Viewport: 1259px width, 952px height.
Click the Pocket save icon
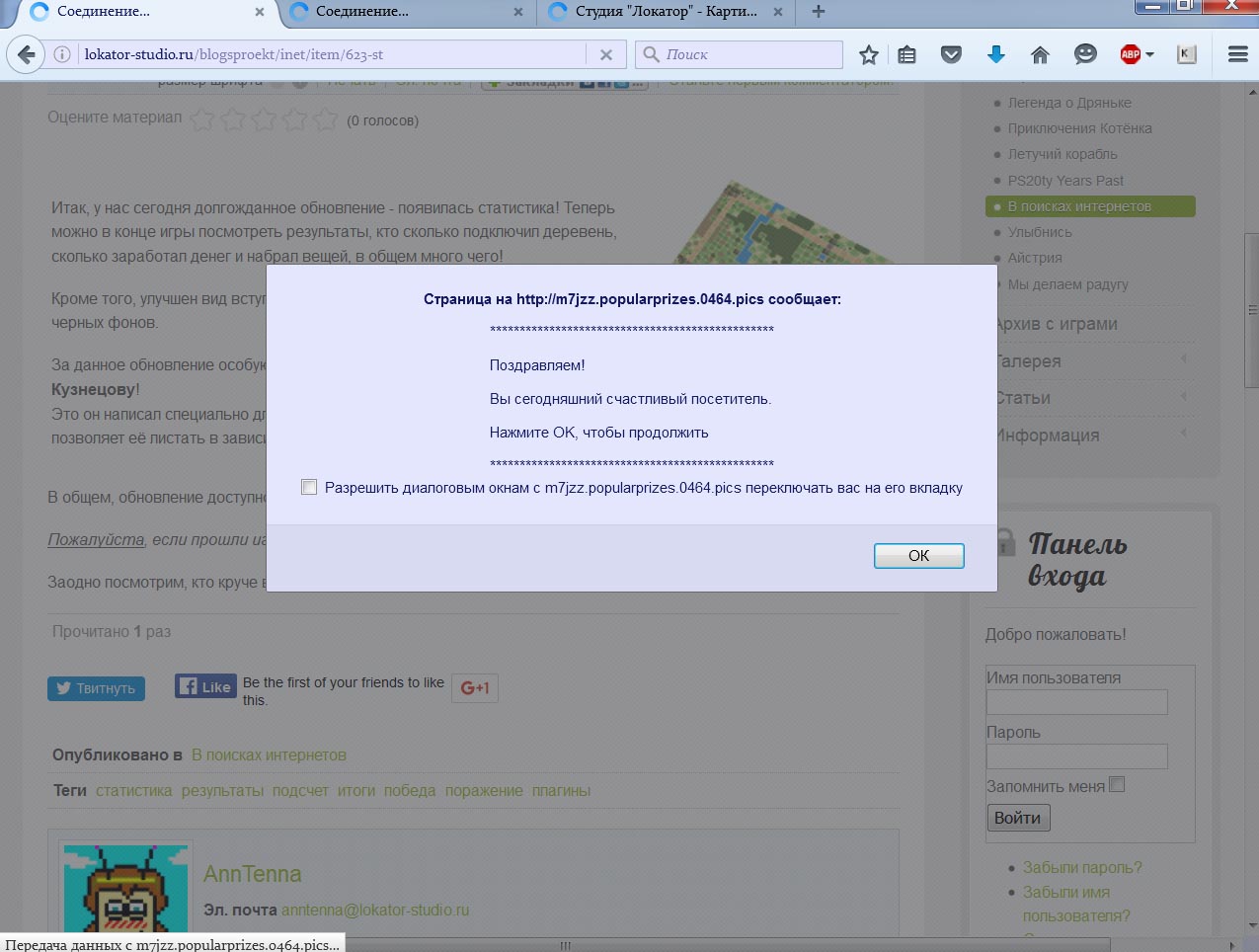[x=951, y=55]
